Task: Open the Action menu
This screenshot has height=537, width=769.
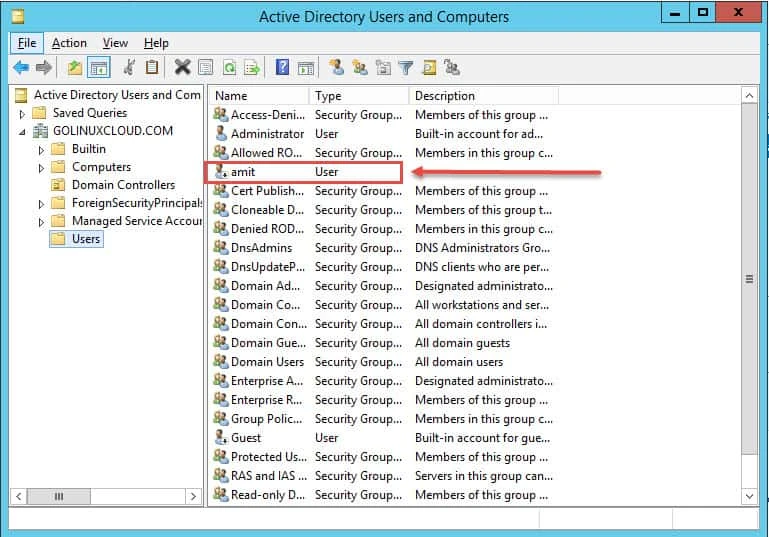Action: click(69, 43)
